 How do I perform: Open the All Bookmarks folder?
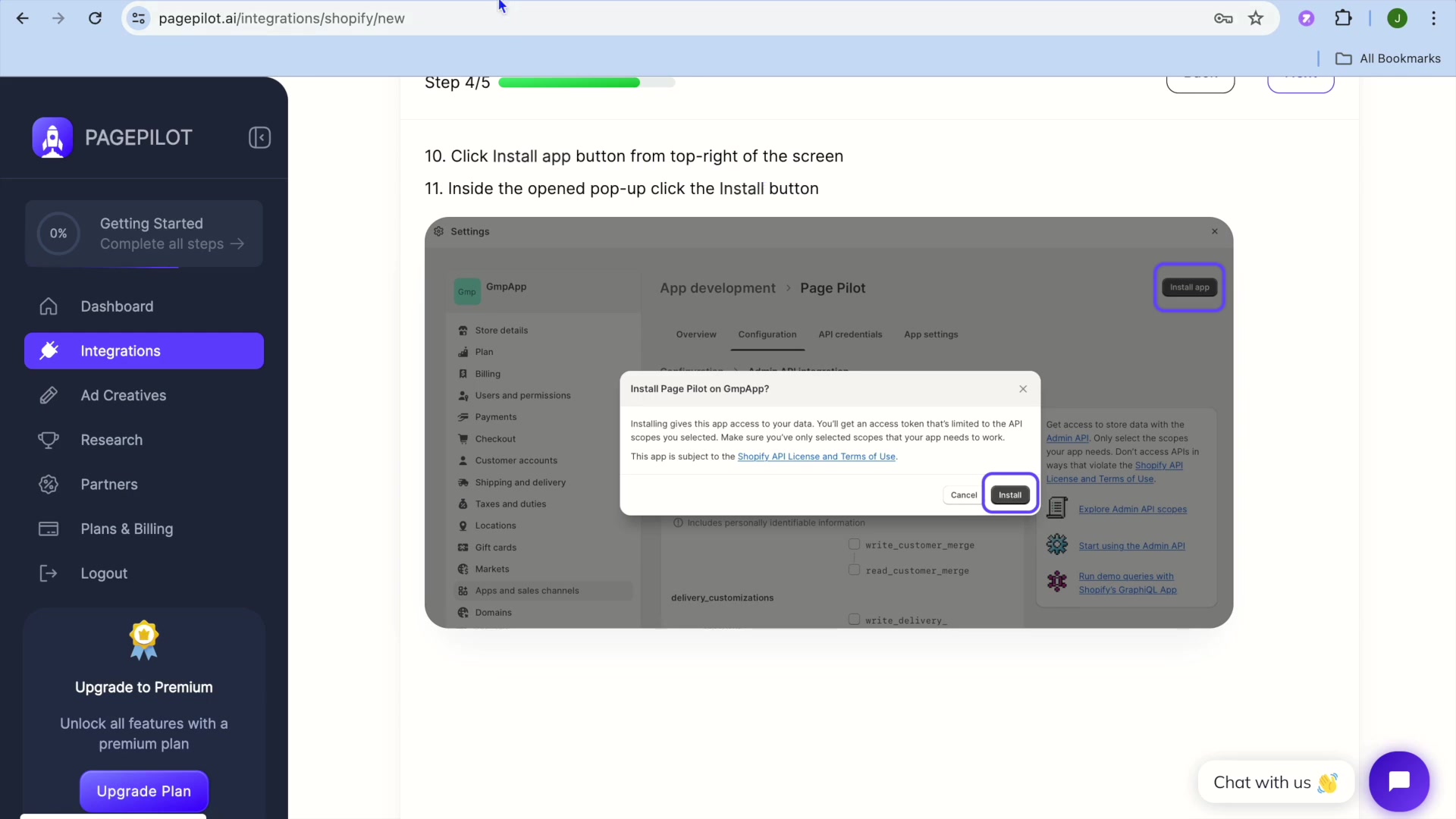(x=1388, y=58)
